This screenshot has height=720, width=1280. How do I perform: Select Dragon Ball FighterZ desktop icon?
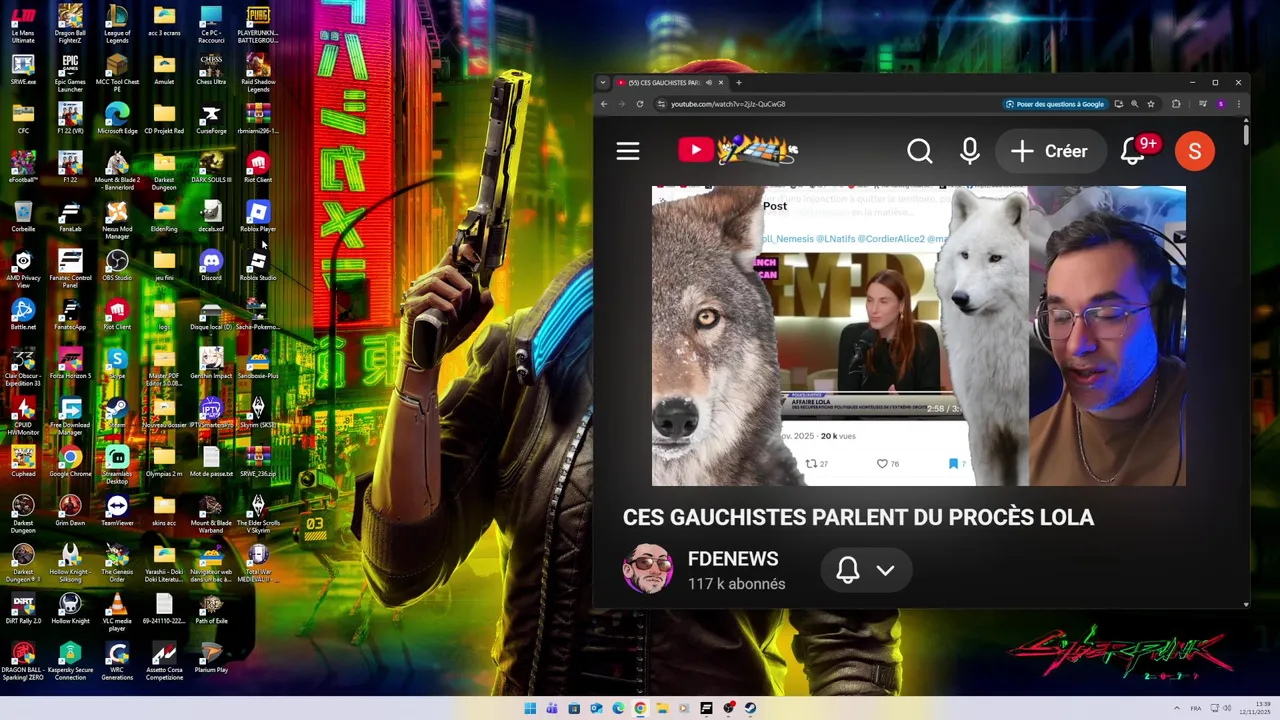click(x=70, y=25)
